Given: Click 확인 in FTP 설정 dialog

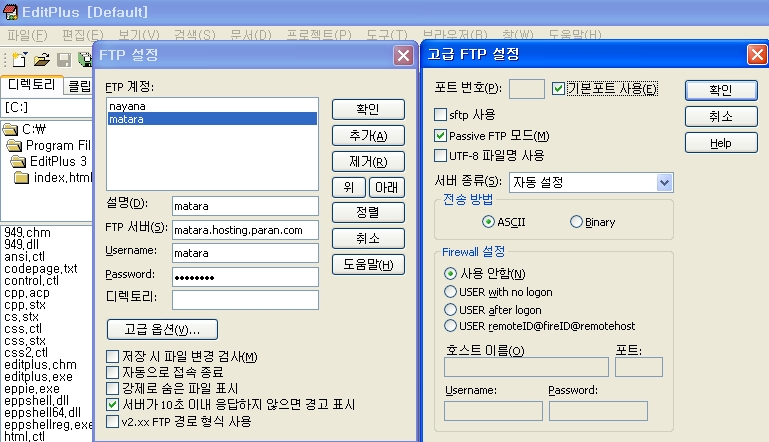Looking at the screenshot, I should pyautogui.click(x=368, y=109).
